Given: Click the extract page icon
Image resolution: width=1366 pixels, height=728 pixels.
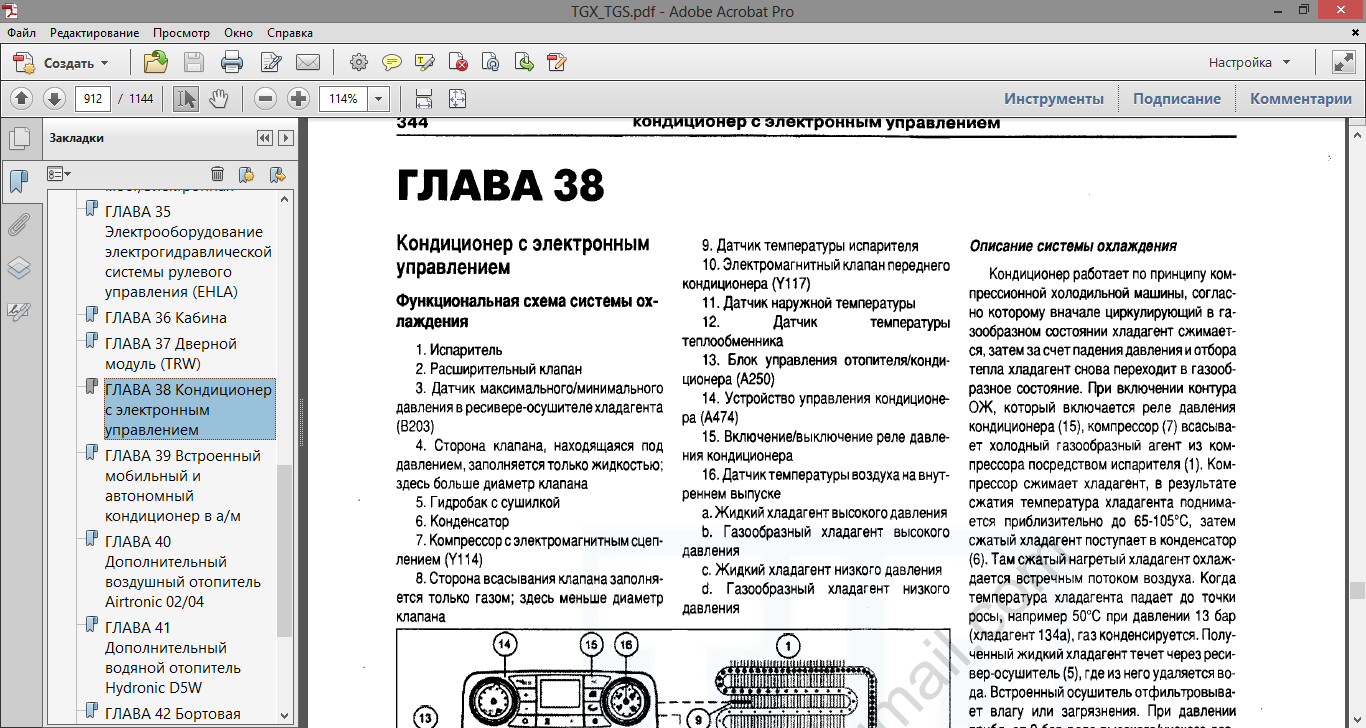Looking at the screenshot, I should [x=524, y=63].
